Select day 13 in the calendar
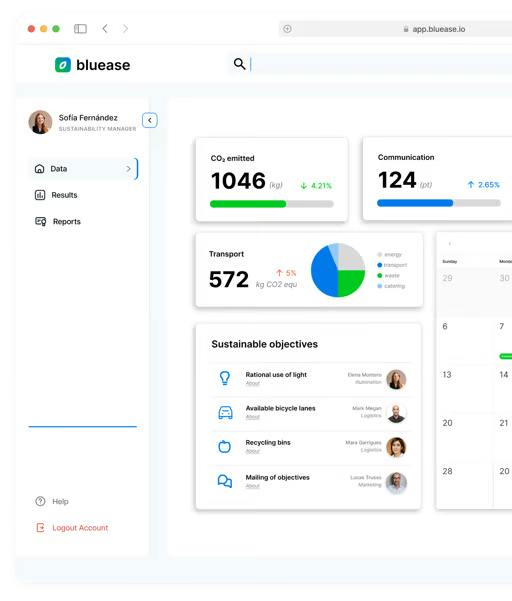 coord(447,374)
